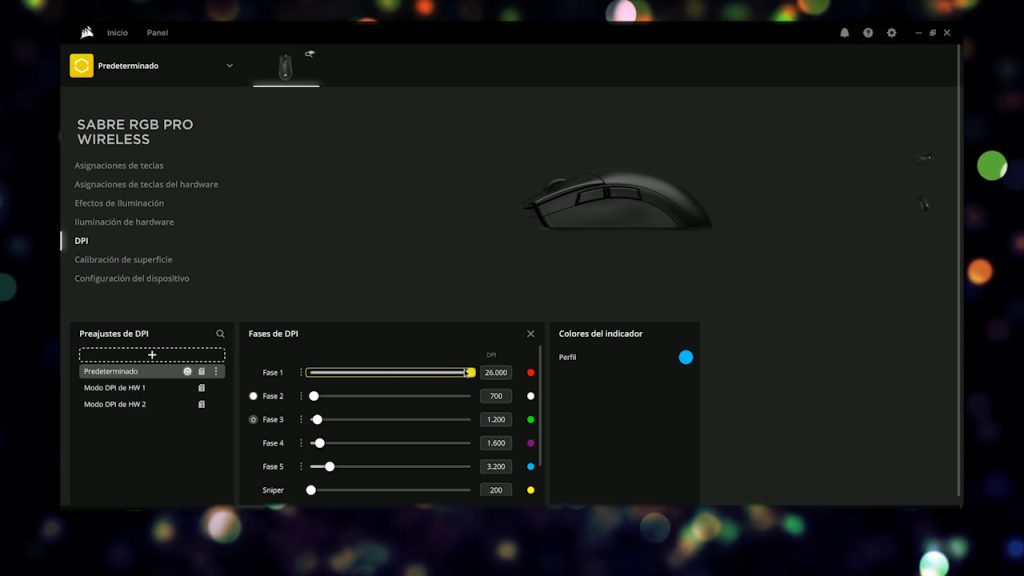
Task: Open the yellow color swatch for Sniper
Action: click(x=530, y=490)
